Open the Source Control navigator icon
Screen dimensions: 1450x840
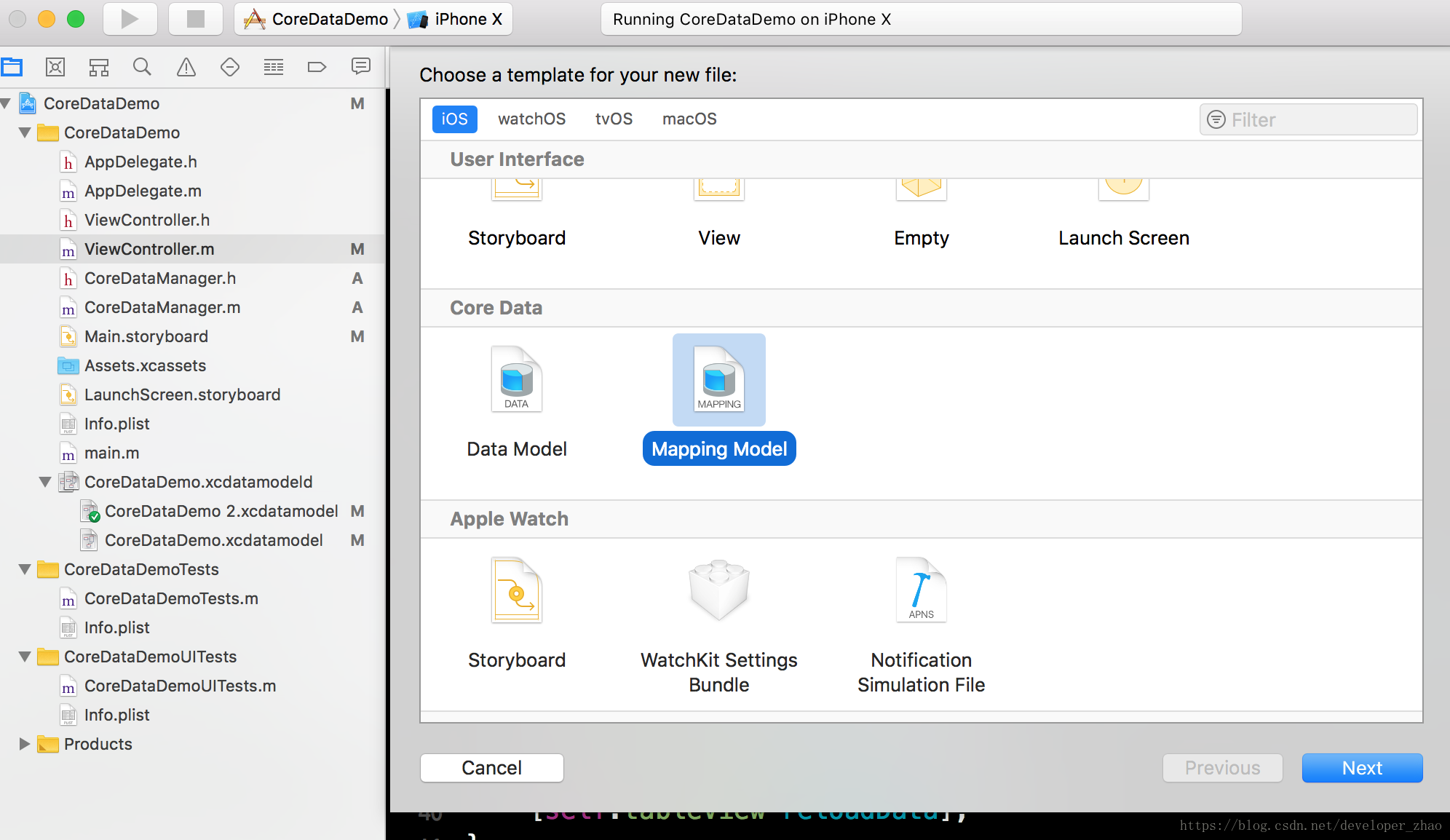[x=55, y=68]
